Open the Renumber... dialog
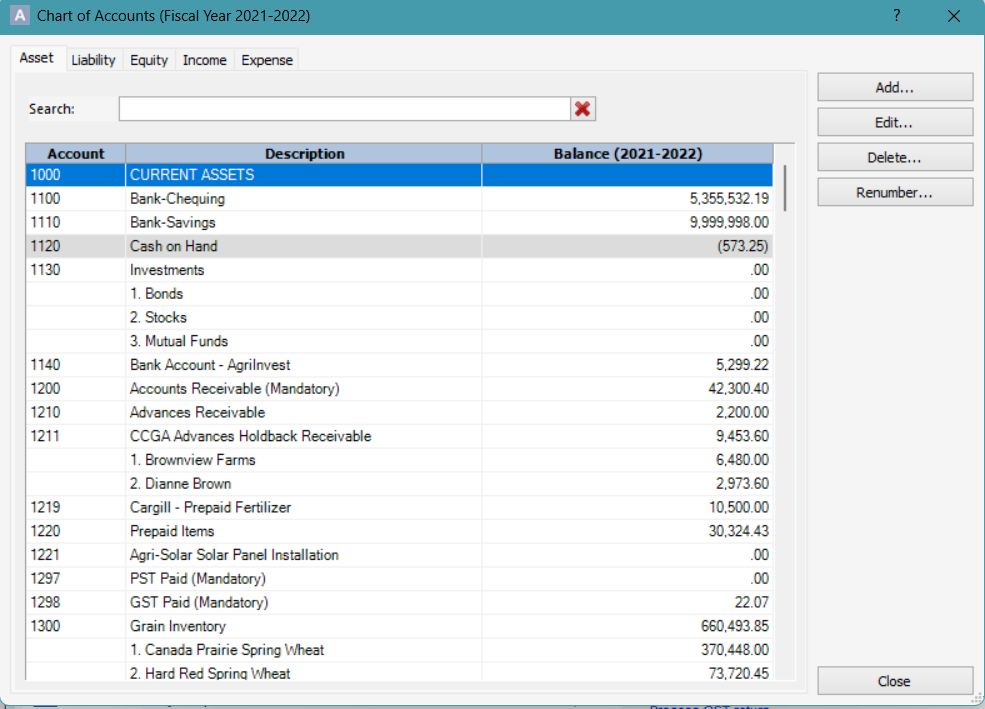 (x=894, y=193)
